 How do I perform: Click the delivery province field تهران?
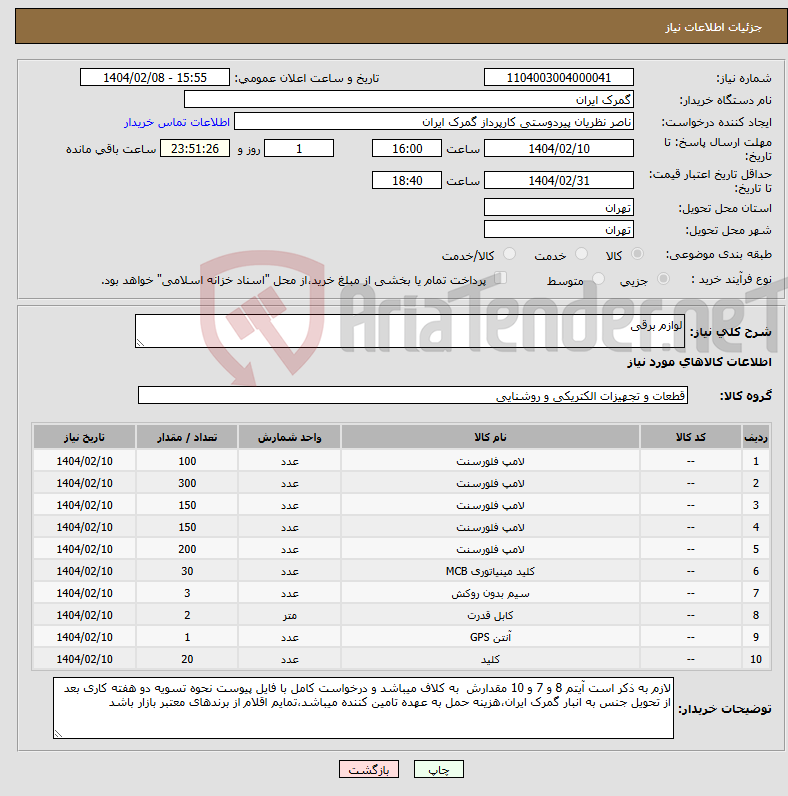(x=559, y=208)
